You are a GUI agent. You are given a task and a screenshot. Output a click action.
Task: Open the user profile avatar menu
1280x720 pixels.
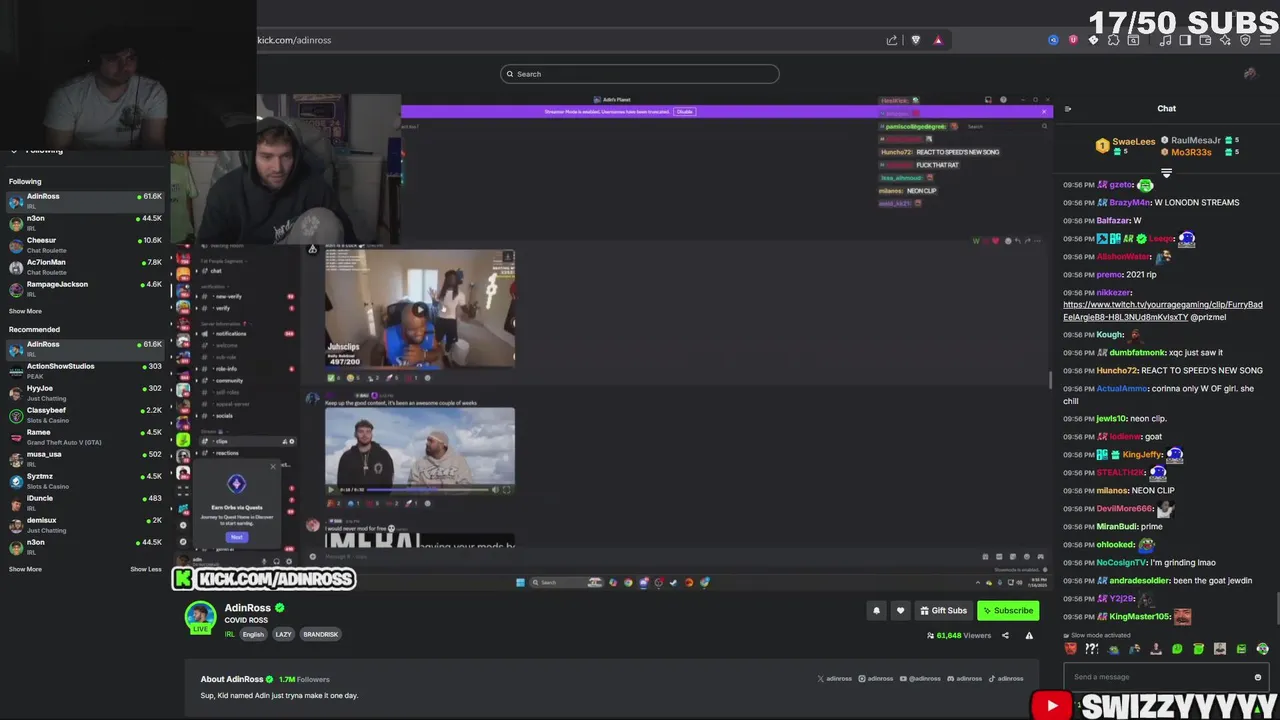(1249, 74)
